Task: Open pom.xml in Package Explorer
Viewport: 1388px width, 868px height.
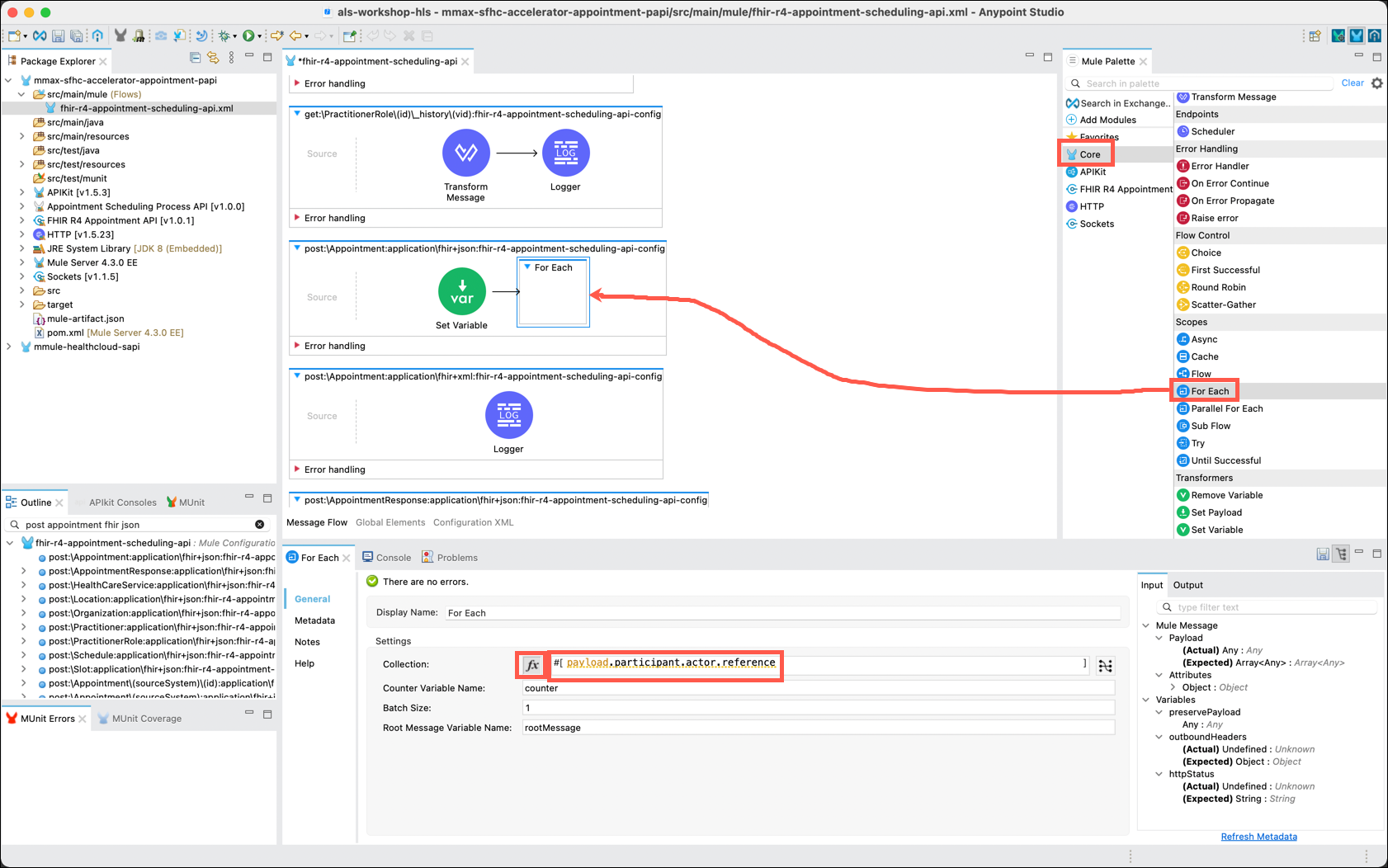Action: [109, 333]
